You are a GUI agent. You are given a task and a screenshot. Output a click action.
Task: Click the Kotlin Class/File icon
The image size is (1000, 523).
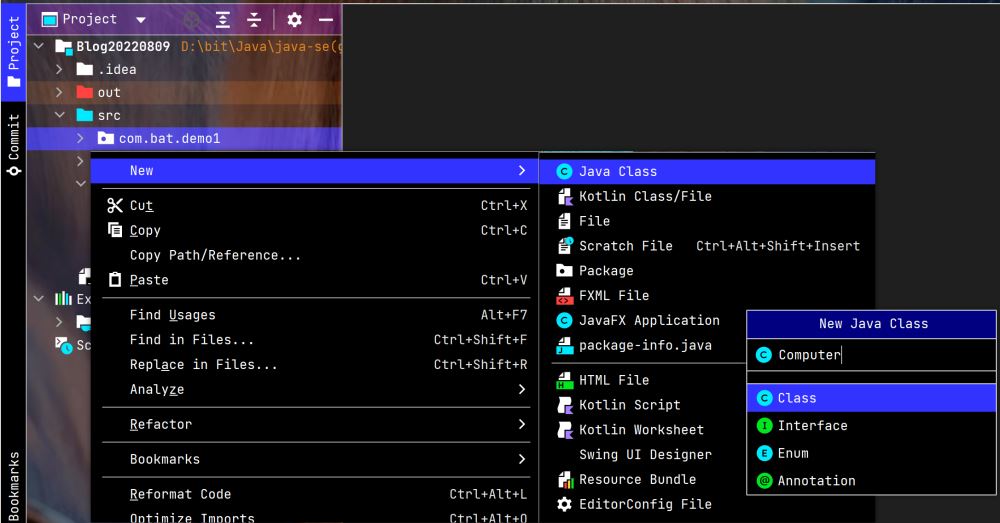click(x=564, y=197)
